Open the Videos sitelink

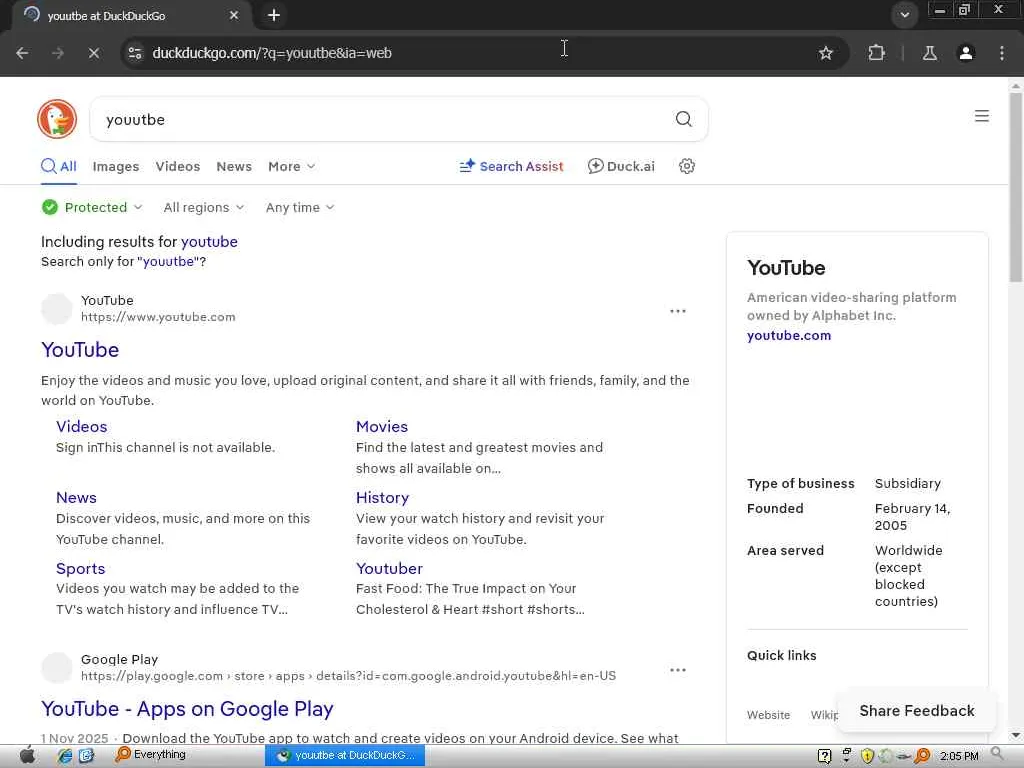tap(82, 426)
